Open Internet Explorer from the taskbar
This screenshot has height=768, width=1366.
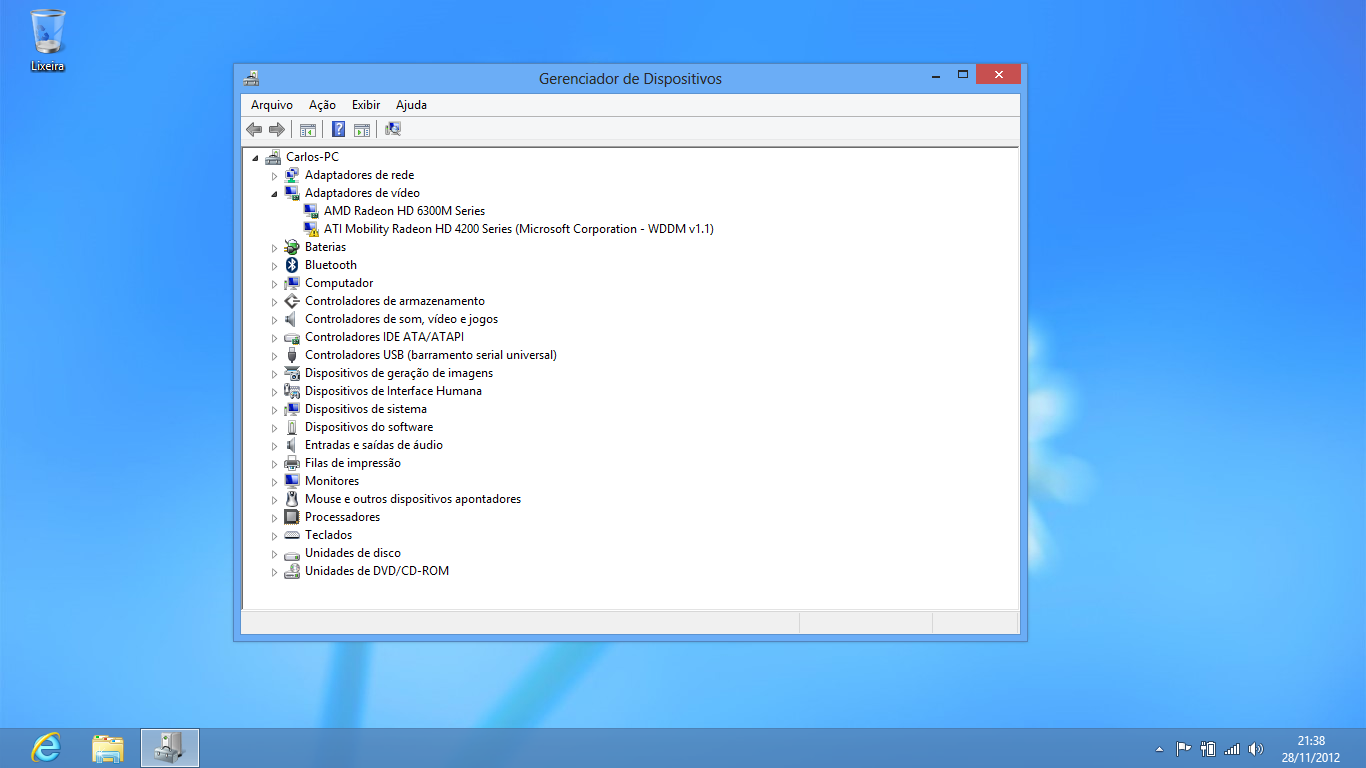pyautogui.click(x=46, y=748)
